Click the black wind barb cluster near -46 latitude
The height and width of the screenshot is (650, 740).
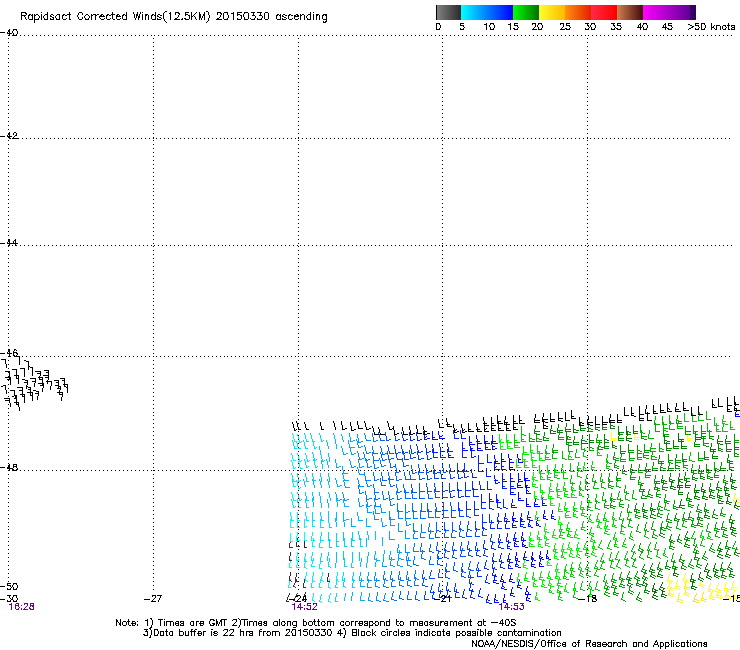coord(35,384)
